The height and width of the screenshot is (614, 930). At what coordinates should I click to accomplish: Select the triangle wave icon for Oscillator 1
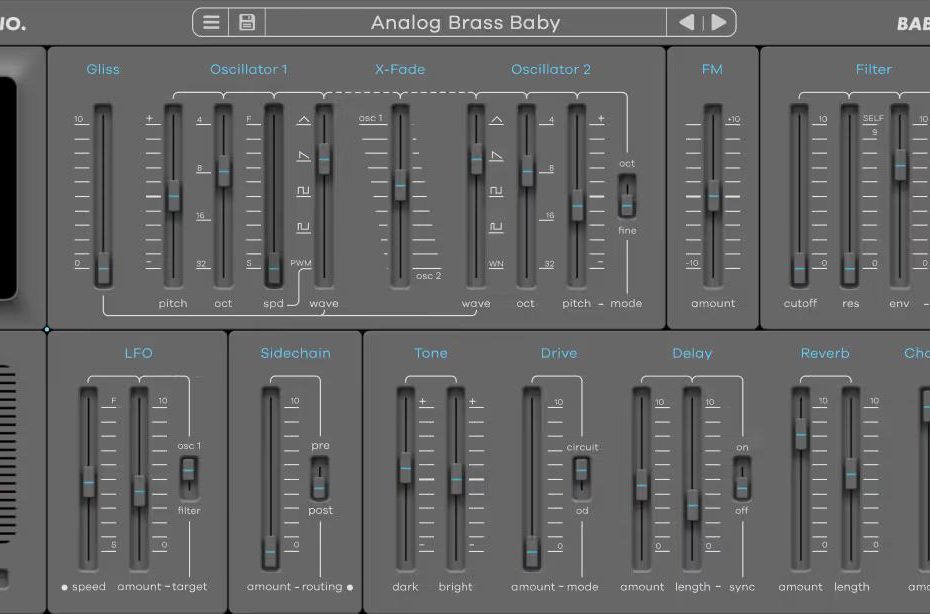pos(303,121)
